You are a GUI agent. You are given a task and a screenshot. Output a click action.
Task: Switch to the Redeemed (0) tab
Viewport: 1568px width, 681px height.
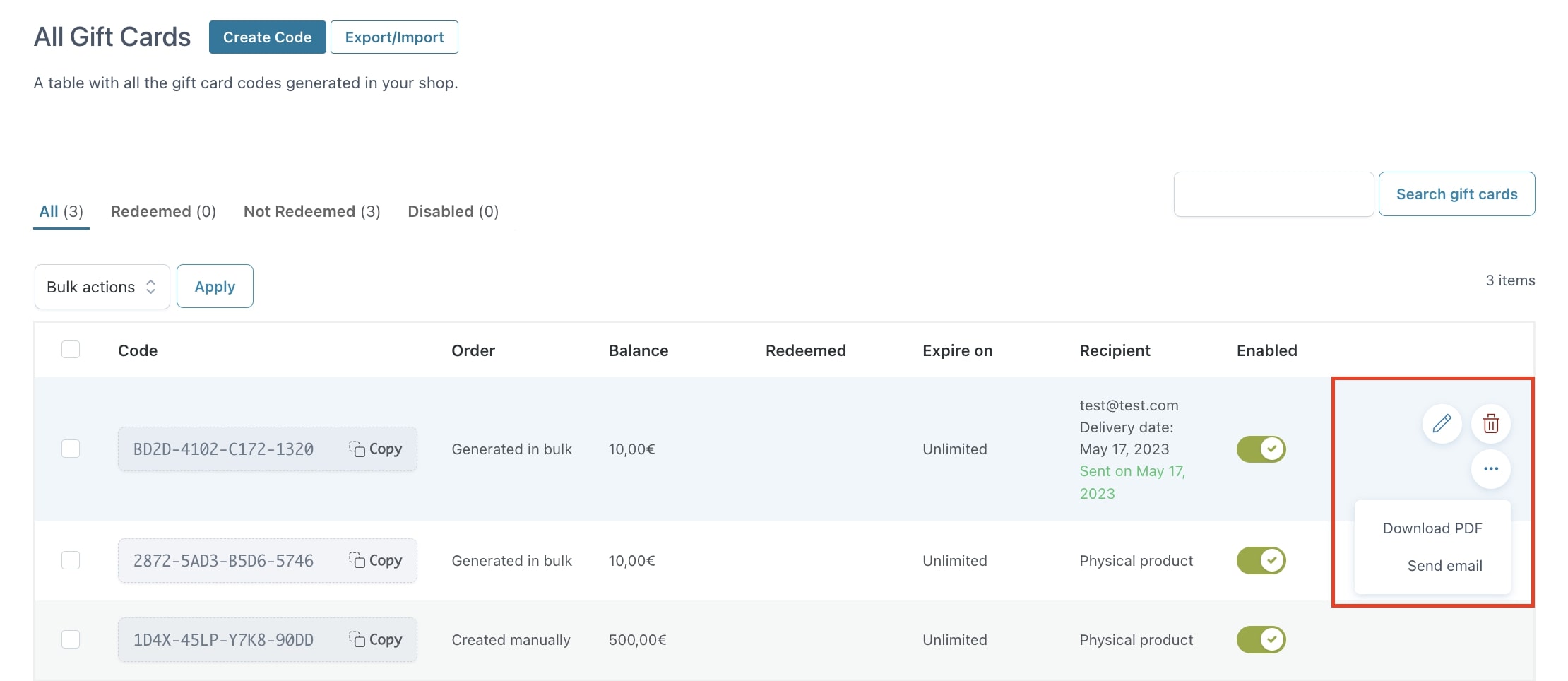click(x=163, y=212)
